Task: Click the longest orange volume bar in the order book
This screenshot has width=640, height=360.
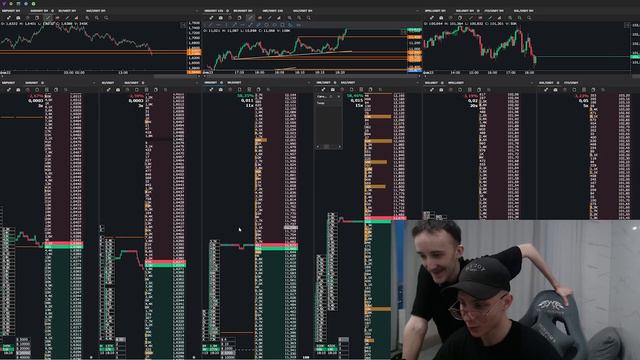Action: 378,141
